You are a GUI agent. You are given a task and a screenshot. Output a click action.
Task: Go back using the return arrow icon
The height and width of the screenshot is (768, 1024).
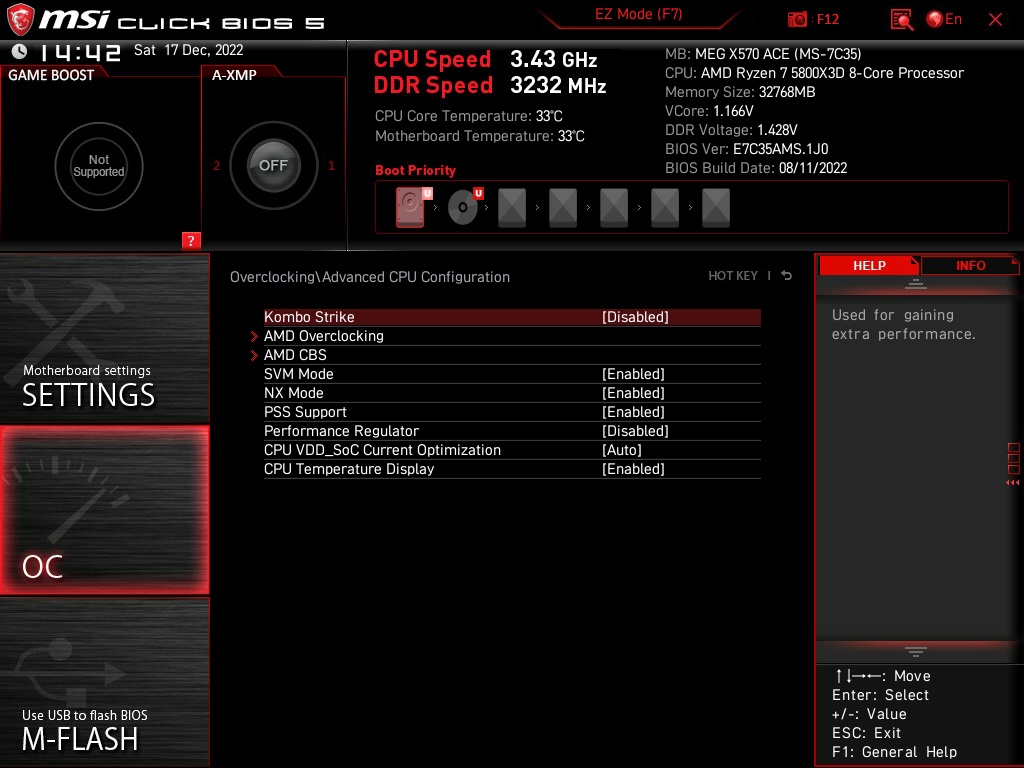pyautogui.click(x=787, y=276)
